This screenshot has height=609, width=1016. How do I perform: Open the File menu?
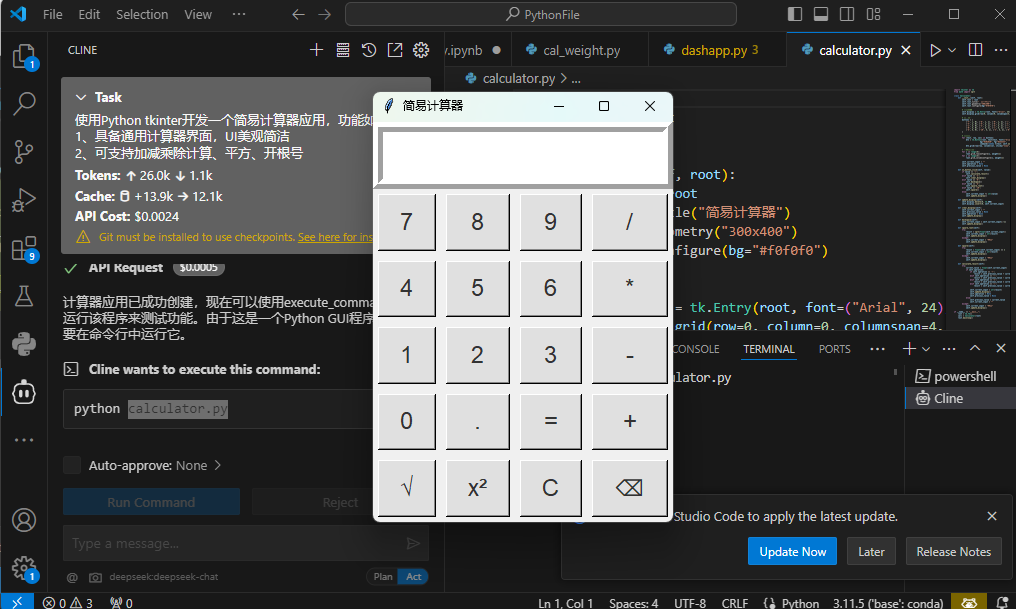[52, 14]
